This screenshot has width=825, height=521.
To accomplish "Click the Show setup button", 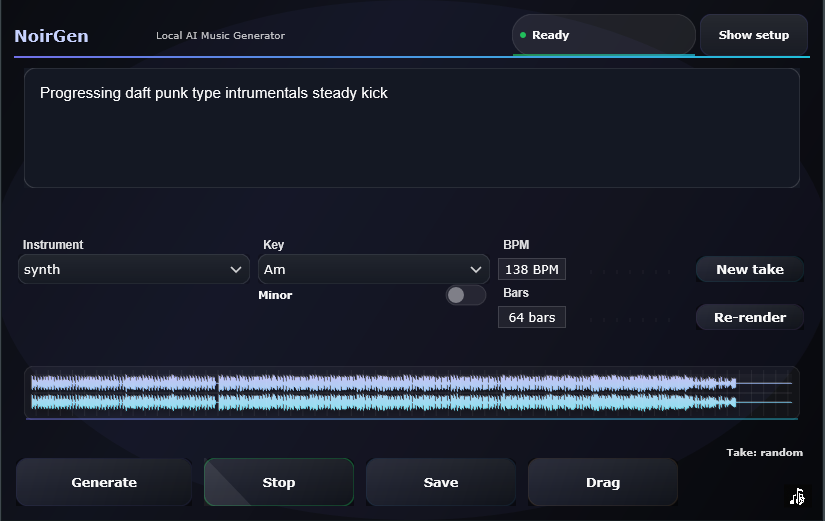I will (753, 35).
